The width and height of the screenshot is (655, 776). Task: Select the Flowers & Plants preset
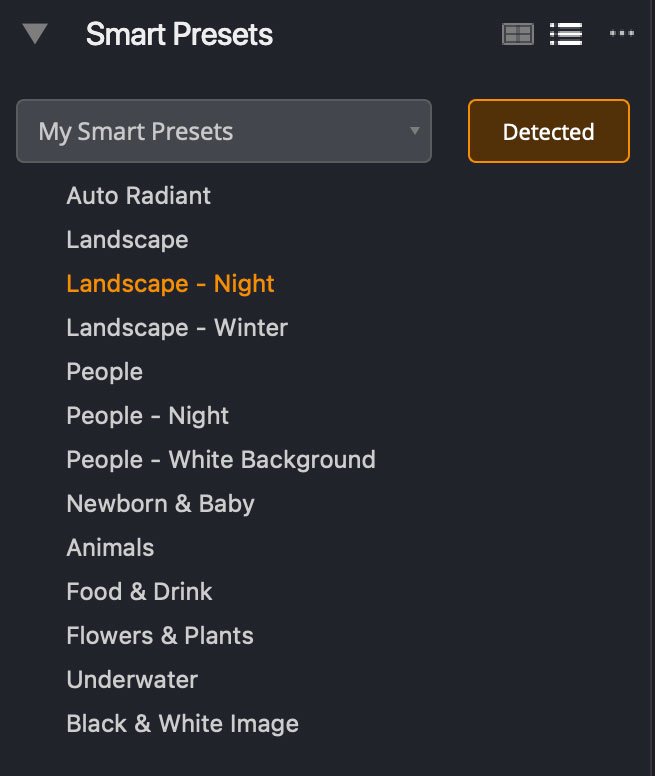[160, 636]
